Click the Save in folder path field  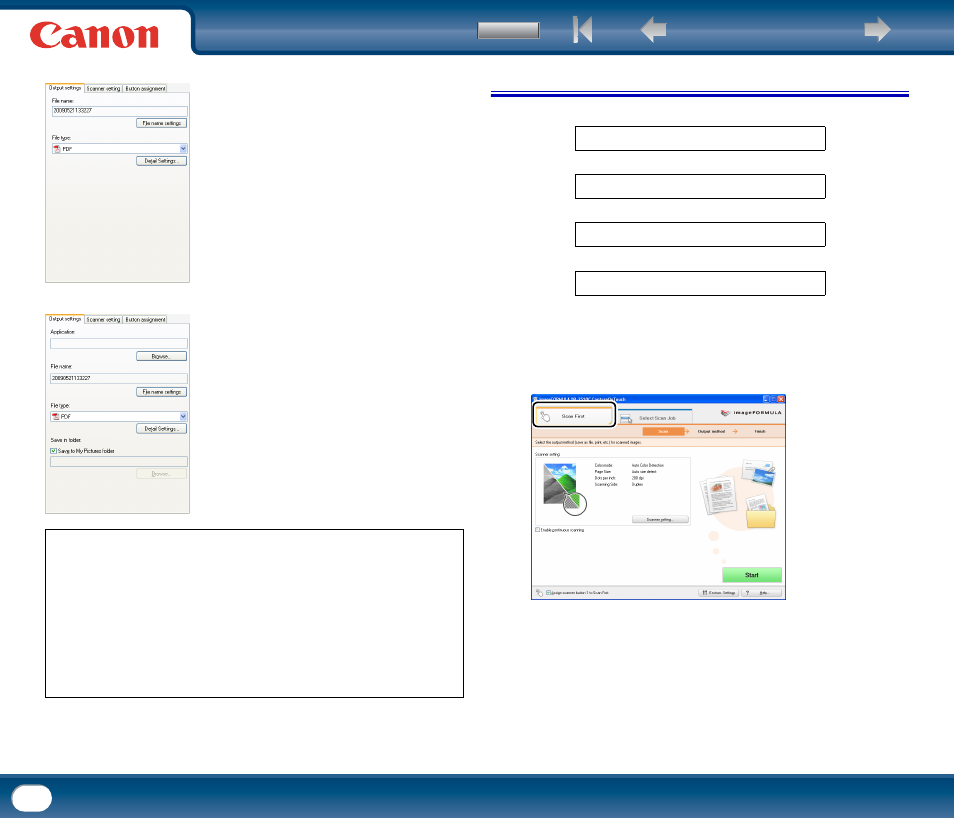click(119, 461)
